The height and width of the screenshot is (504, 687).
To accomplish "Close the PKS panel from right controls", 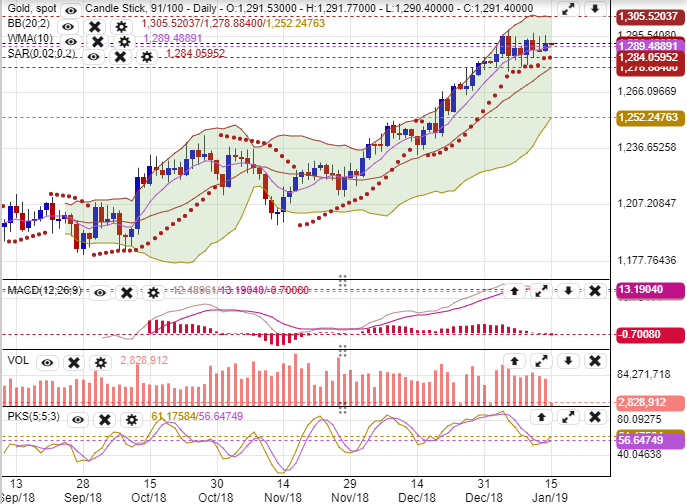I will coord(593,414).
